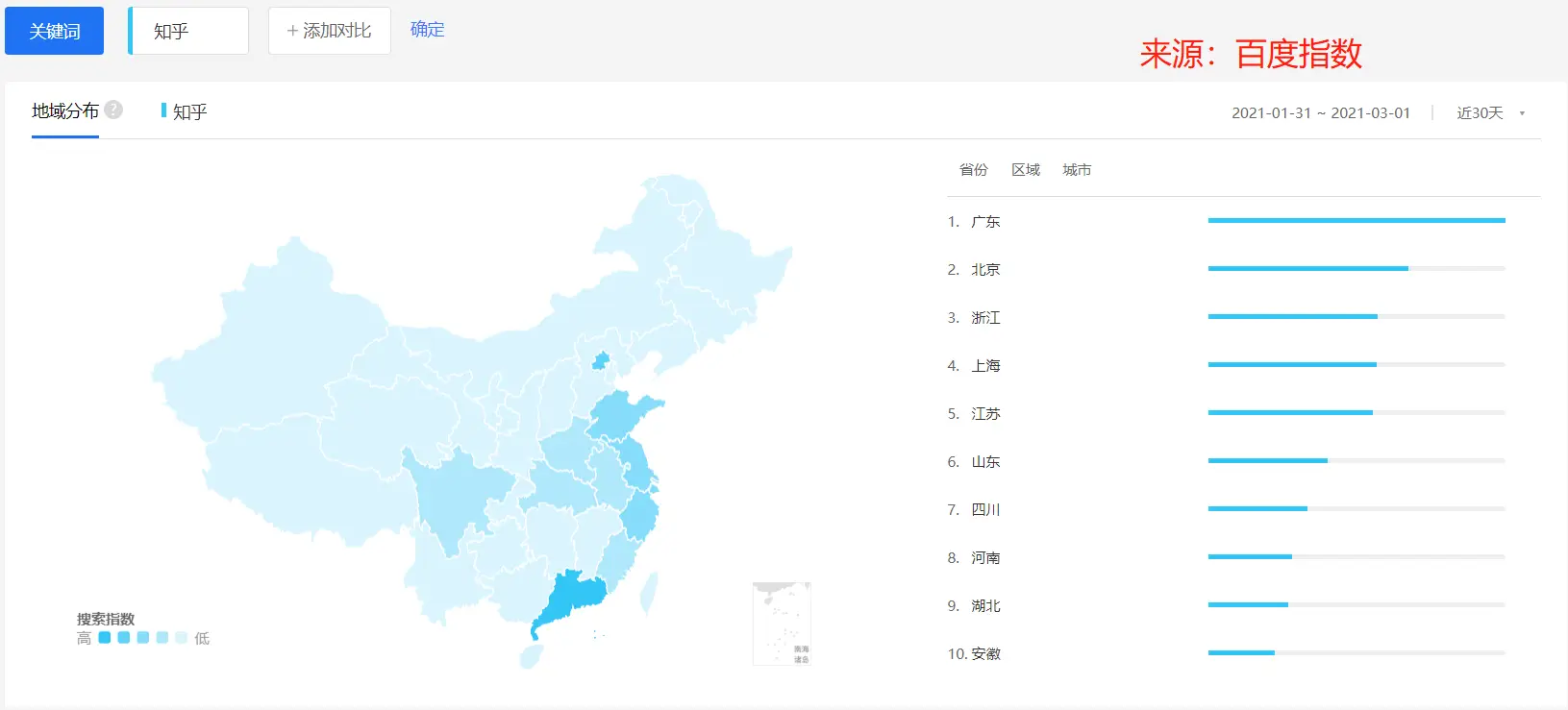This screenshot has height=710, width=1568.
Task: Click Shandong province on the map
Action: pyautogui.click(x=622, y=413)
